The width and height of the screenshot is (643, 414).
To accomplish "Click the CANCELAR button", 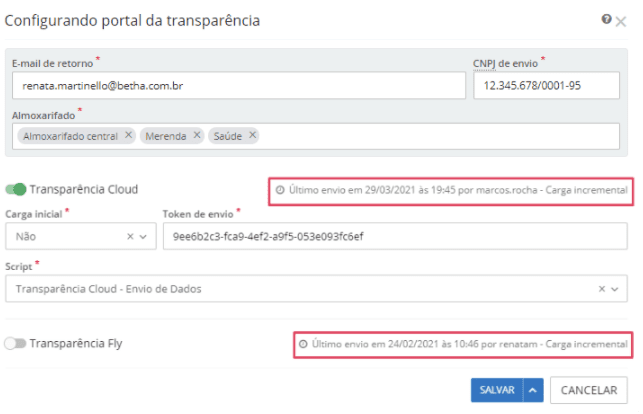I will click(x=588, y=390).
